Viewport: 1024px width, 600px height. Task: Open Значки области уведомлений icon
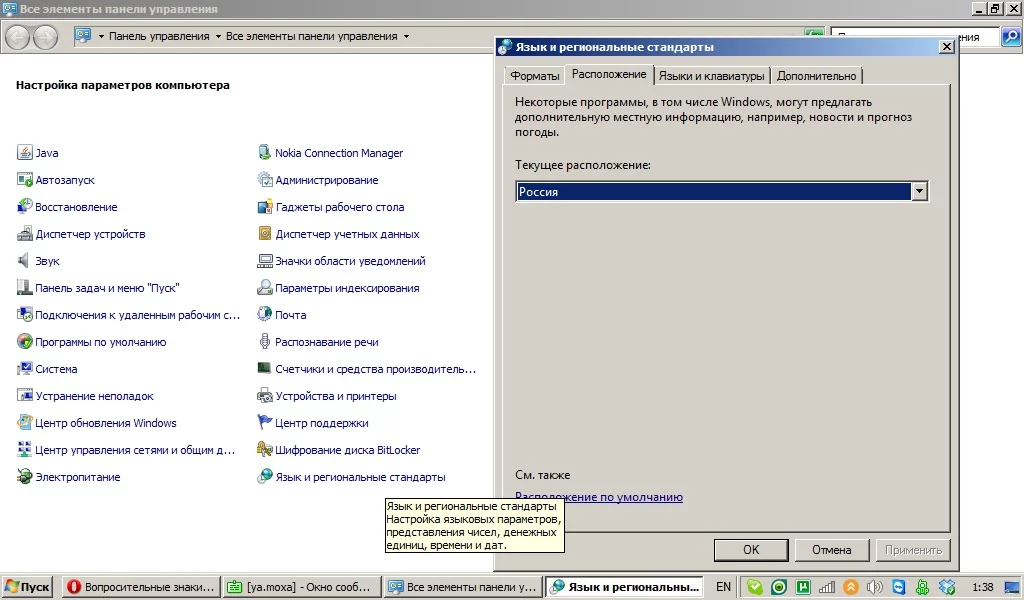coord(264,261)
